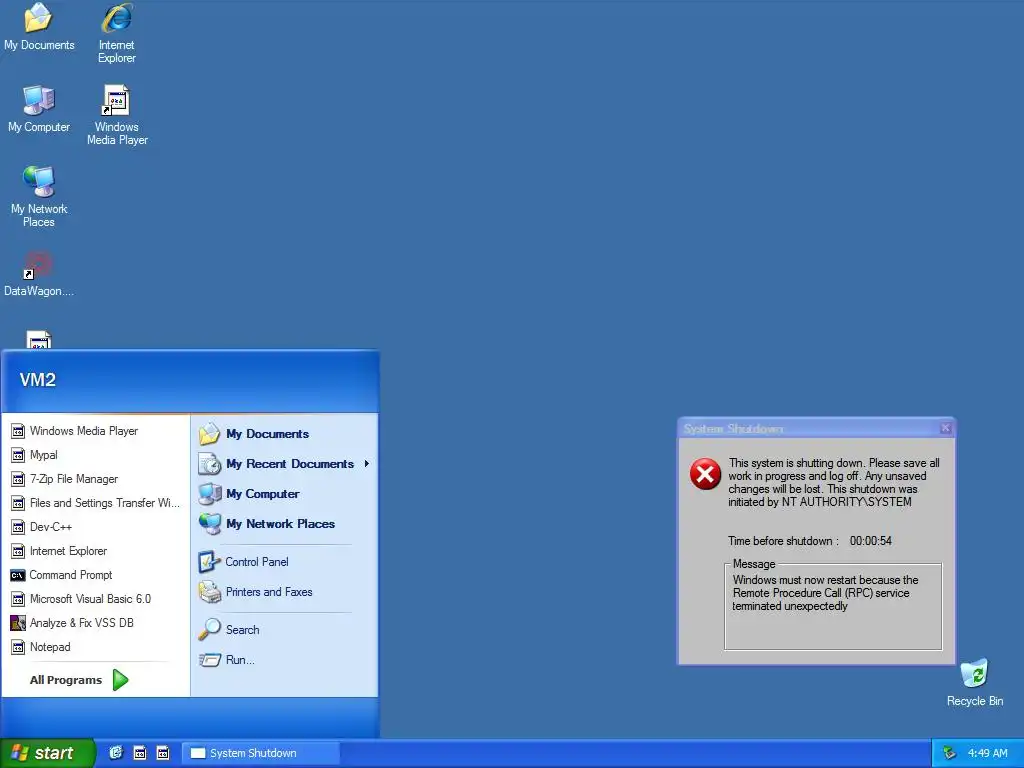Click the Dev-C++ program icon

[18, 527]
